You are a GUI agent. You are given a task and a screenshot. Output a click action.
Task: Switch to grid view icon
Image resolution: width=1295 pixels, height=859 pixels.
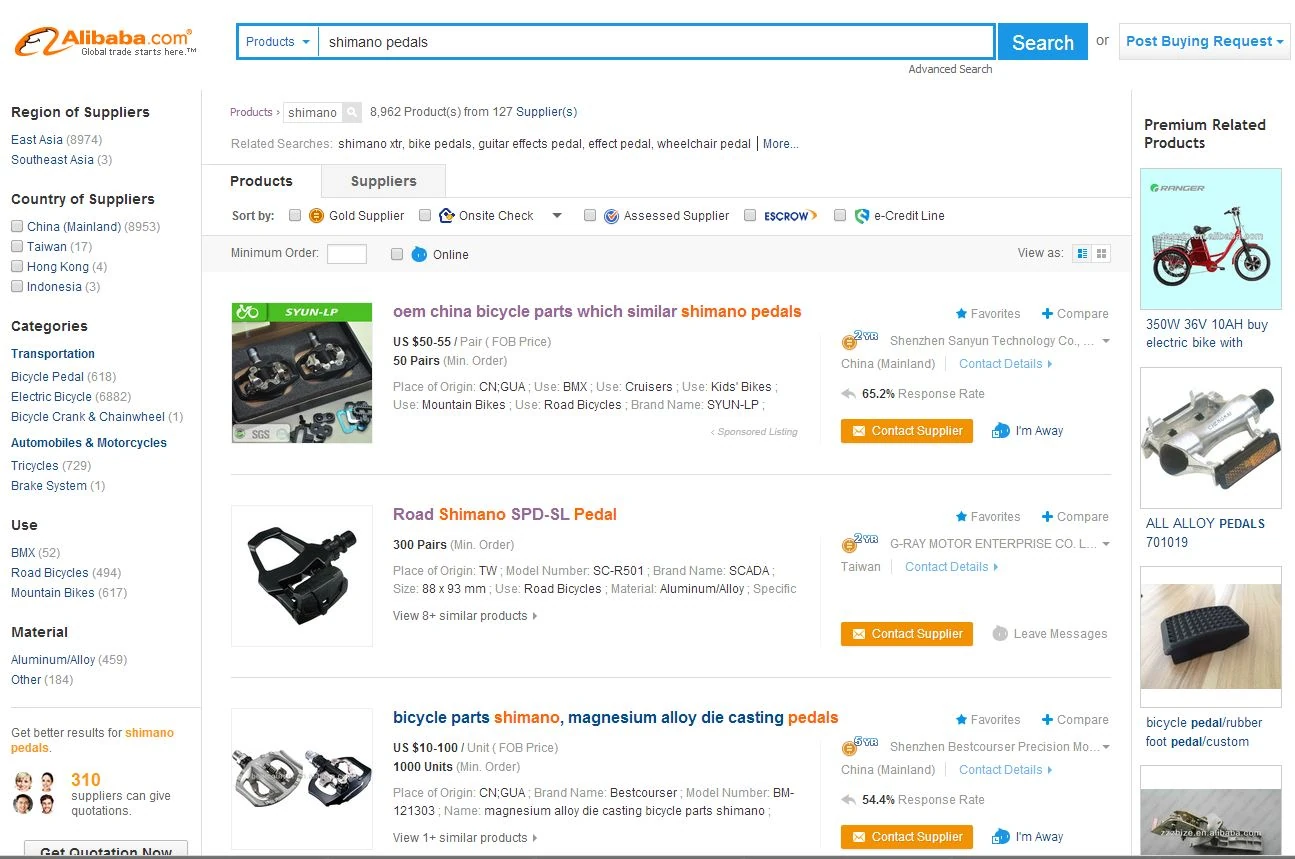(x=1102, y=254)
